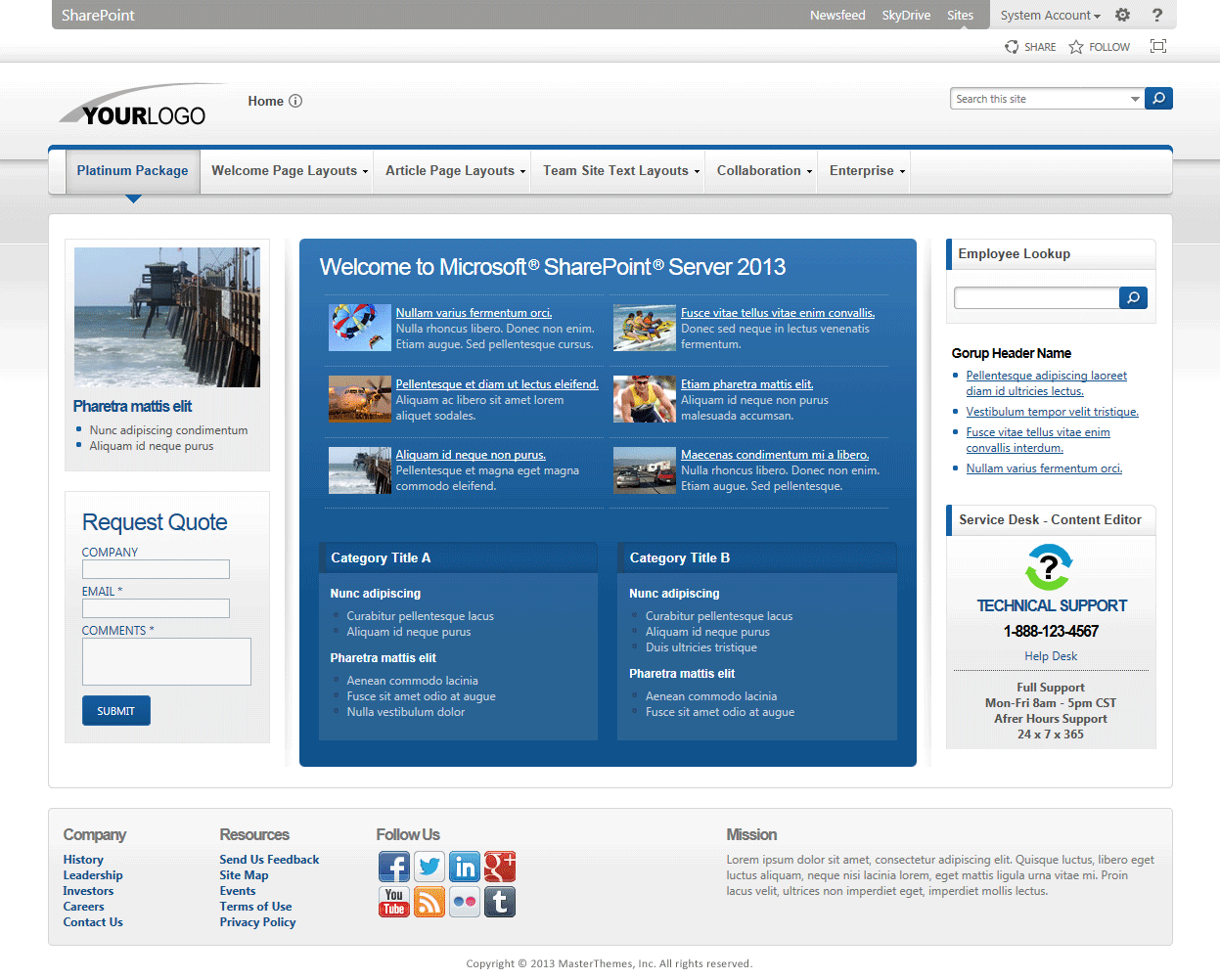1220x980 pixels.
Task: Click the Help Desk link
Action: pyautogui.click(x=1050, y=655)
